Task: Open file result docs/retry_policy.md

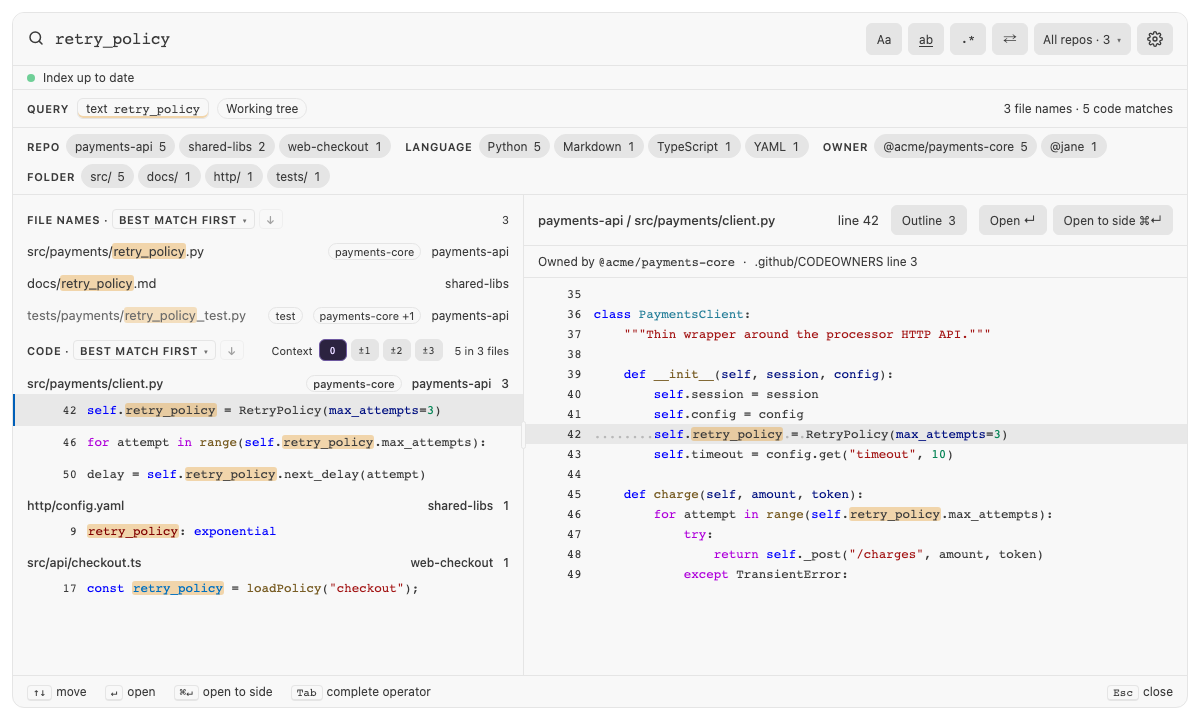Action: (268, 284)
